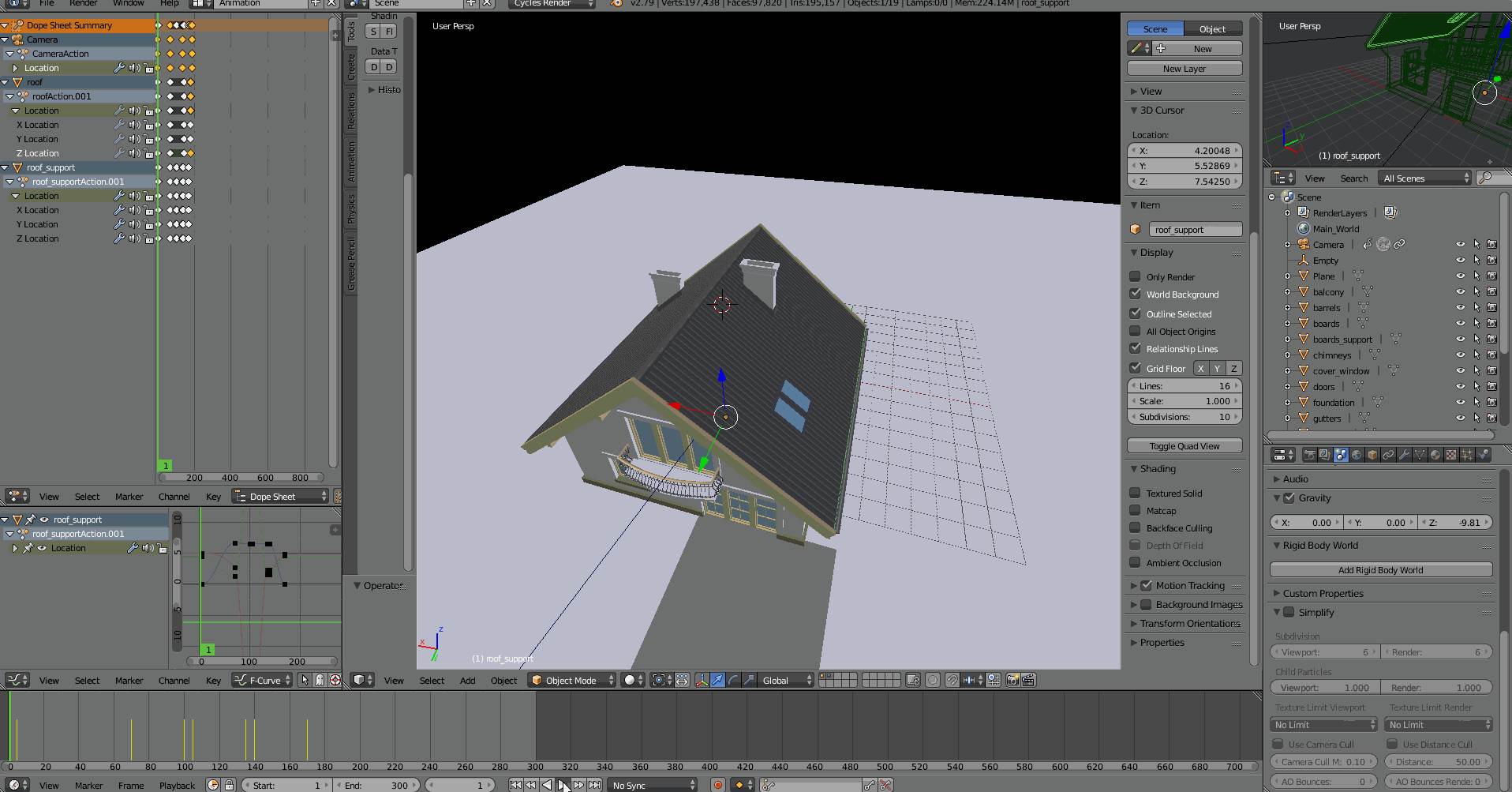Select the rotation manipulator icon
The height and width of the screenshot is (792, 1512).
[733, 680]
